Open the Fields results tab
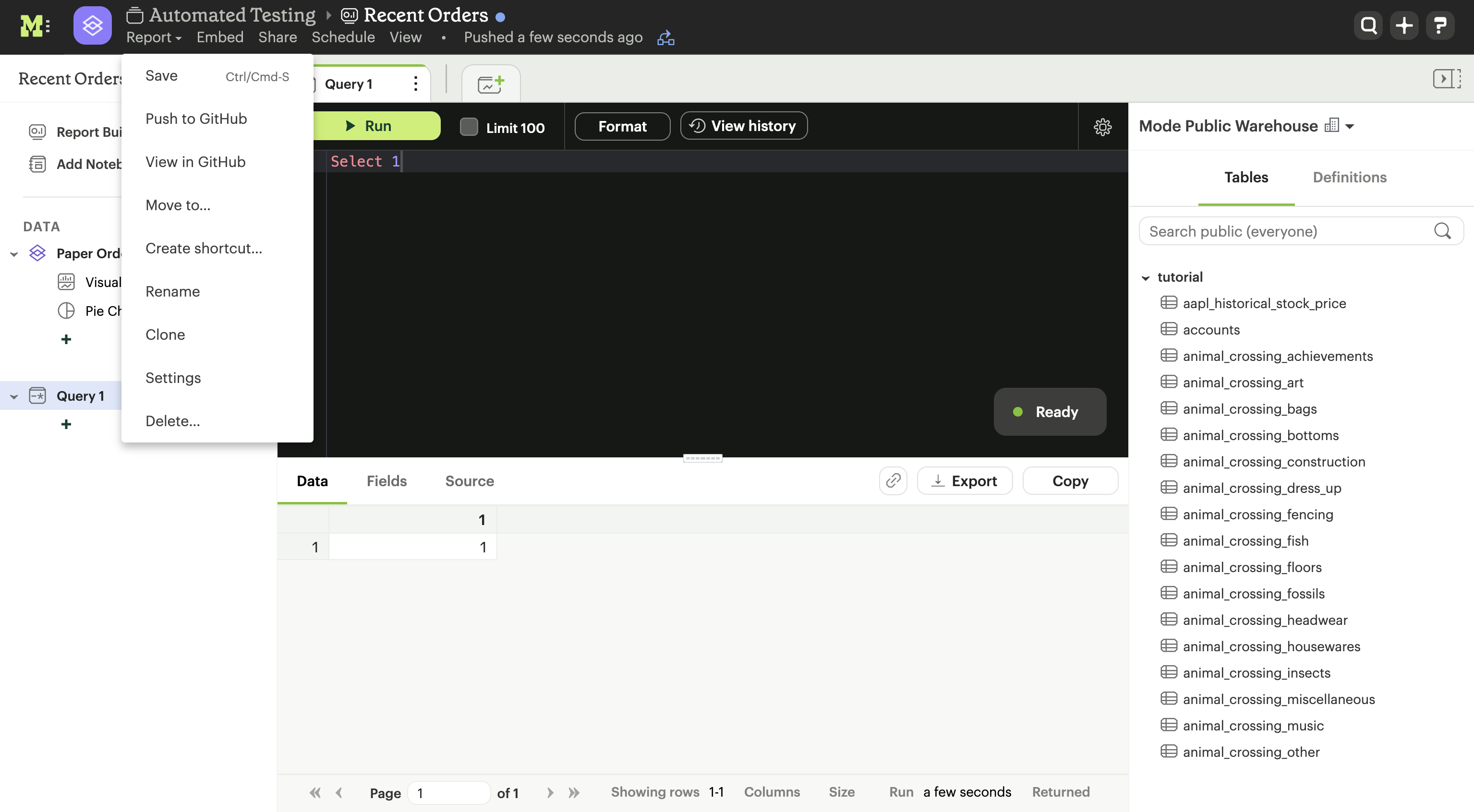Image resolution: width=1474 pixels, height=812 pixels. pos(386,481)
